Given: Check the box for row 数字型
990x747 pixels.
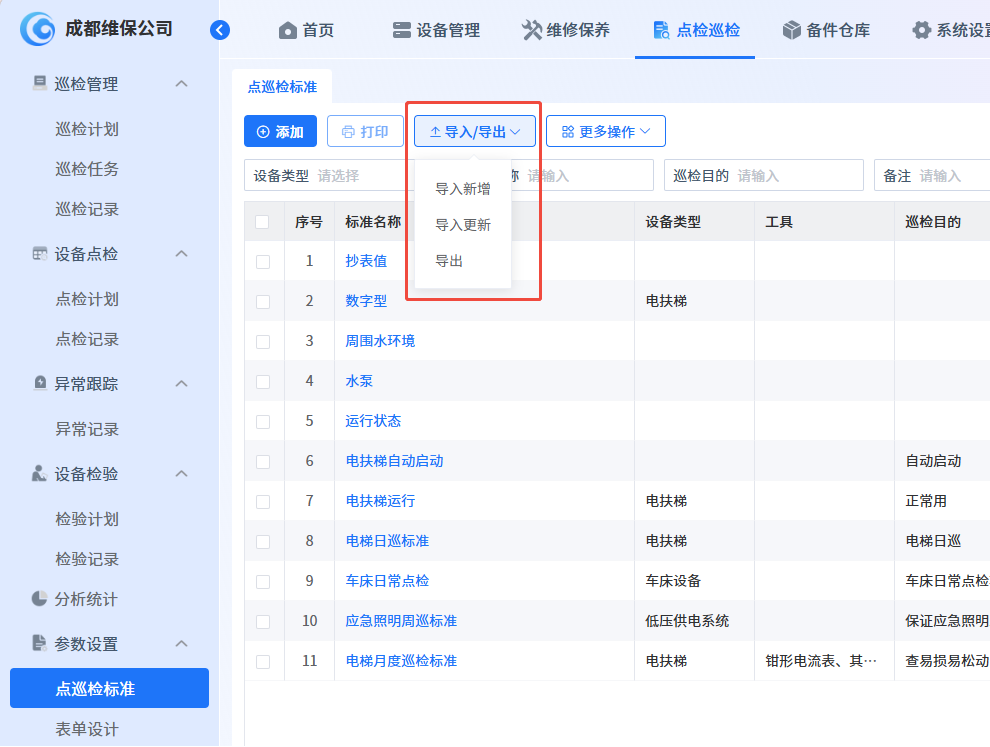Looking at the screenshot, I should click(x=263, y=302).
